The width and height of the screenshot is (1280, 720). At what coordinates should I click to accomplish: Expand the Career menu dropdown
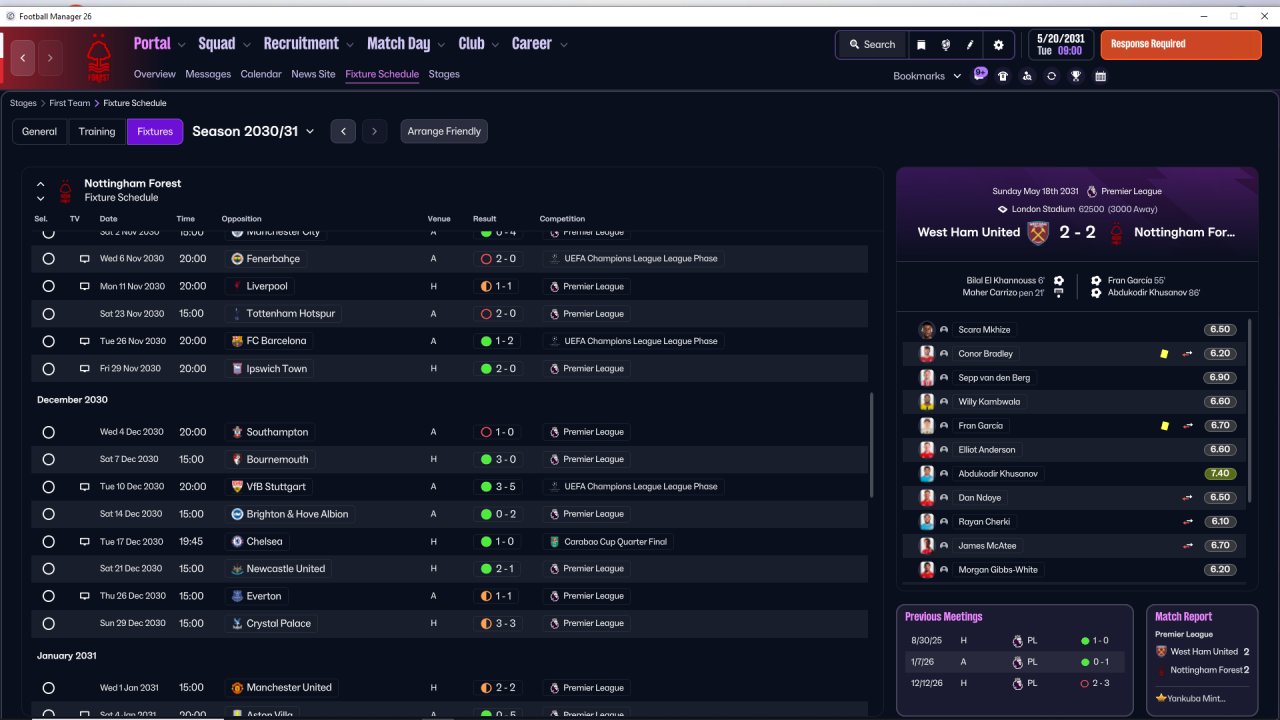click(564, 45)
